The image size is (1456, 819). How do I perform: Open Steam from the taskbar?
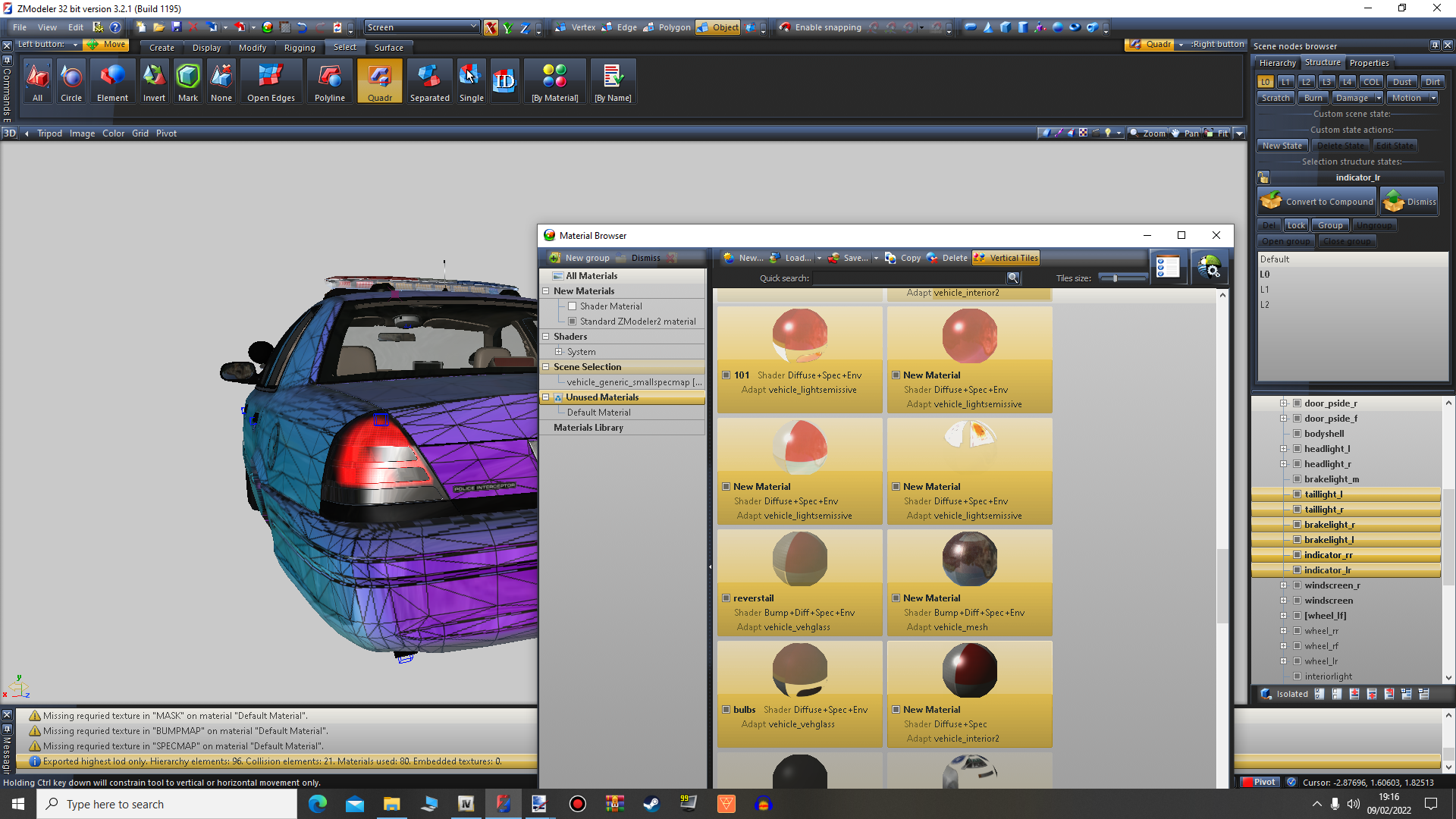click(651, 804)
